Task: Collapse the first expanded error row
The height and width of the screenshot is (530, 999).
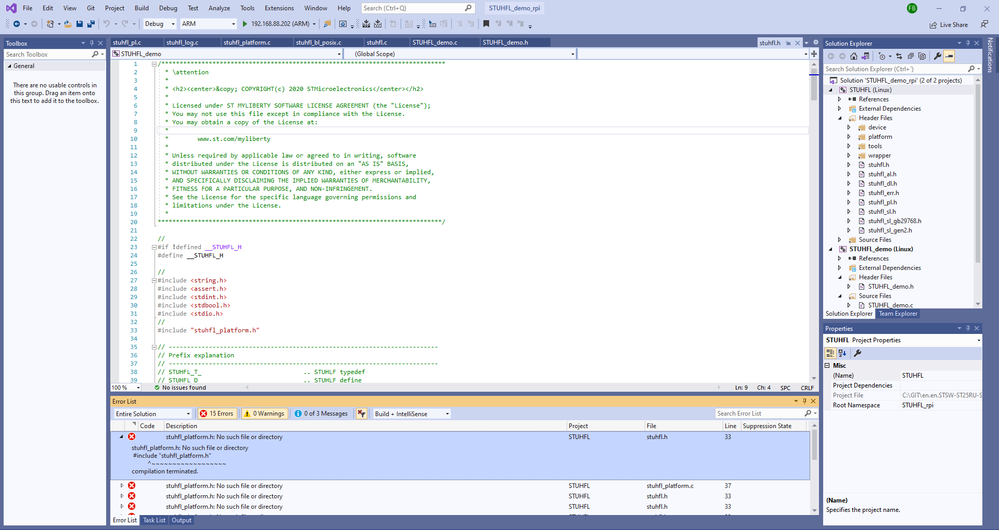Action: tap(122, 437)
